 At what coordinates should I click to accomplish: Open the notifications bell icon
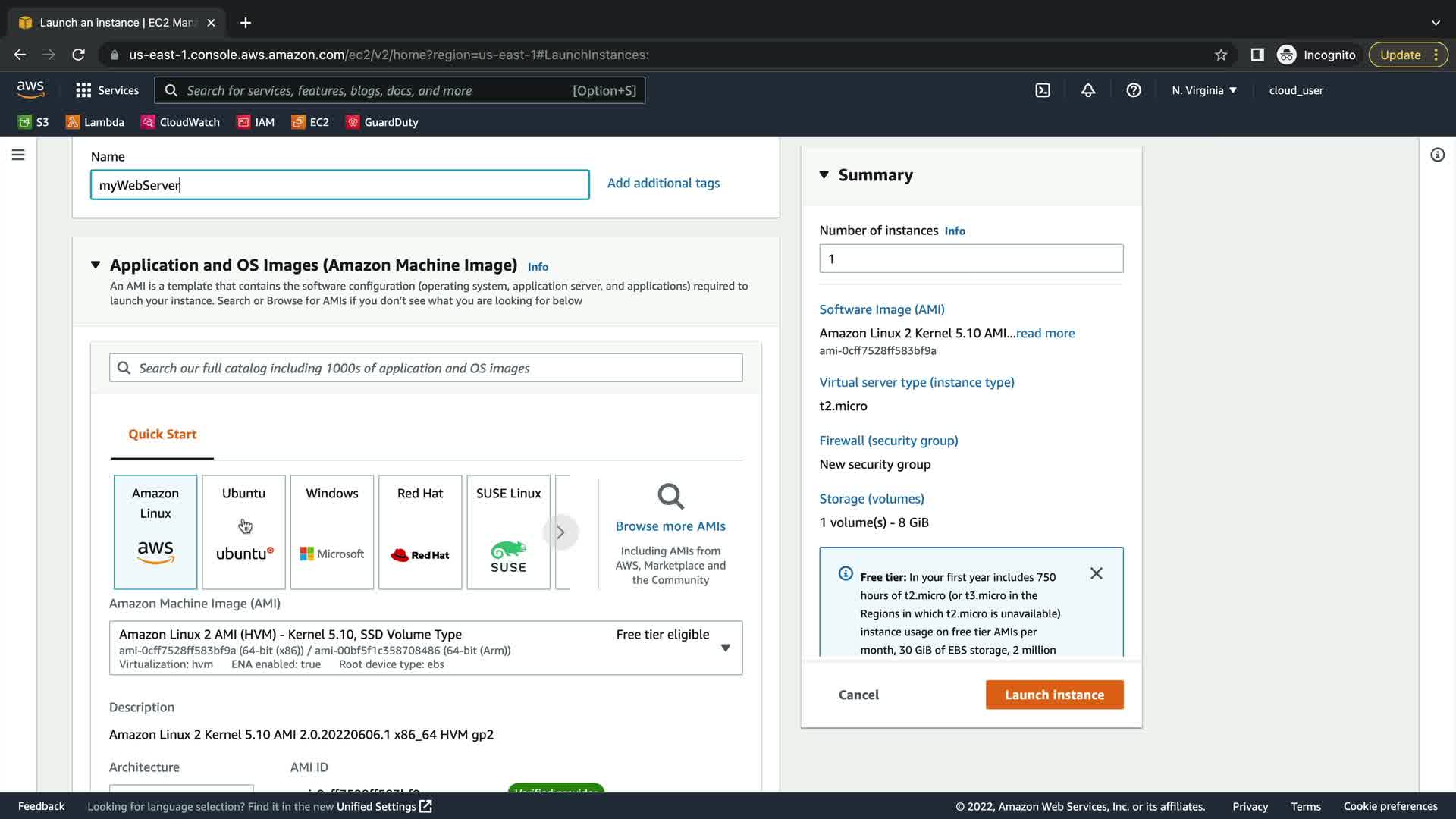(x=1088, y=90)
